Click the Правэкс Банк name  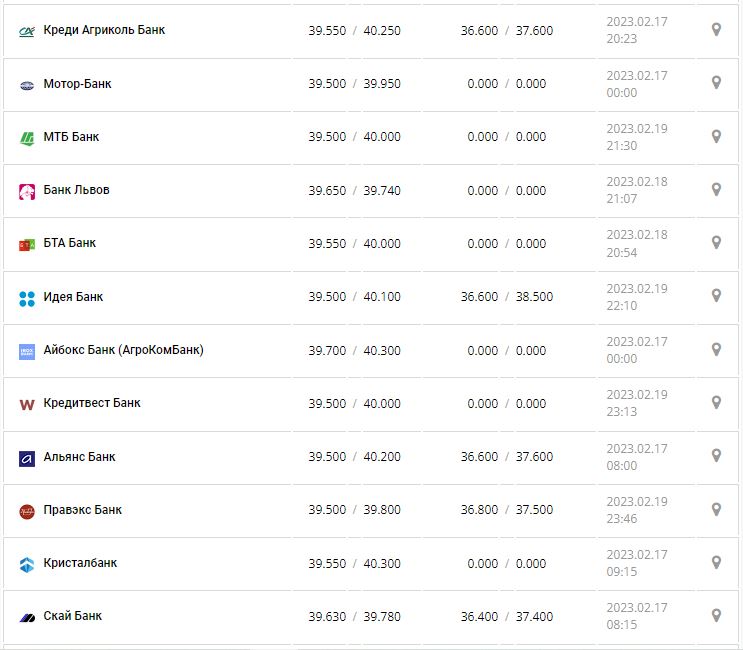click(82, 510)
